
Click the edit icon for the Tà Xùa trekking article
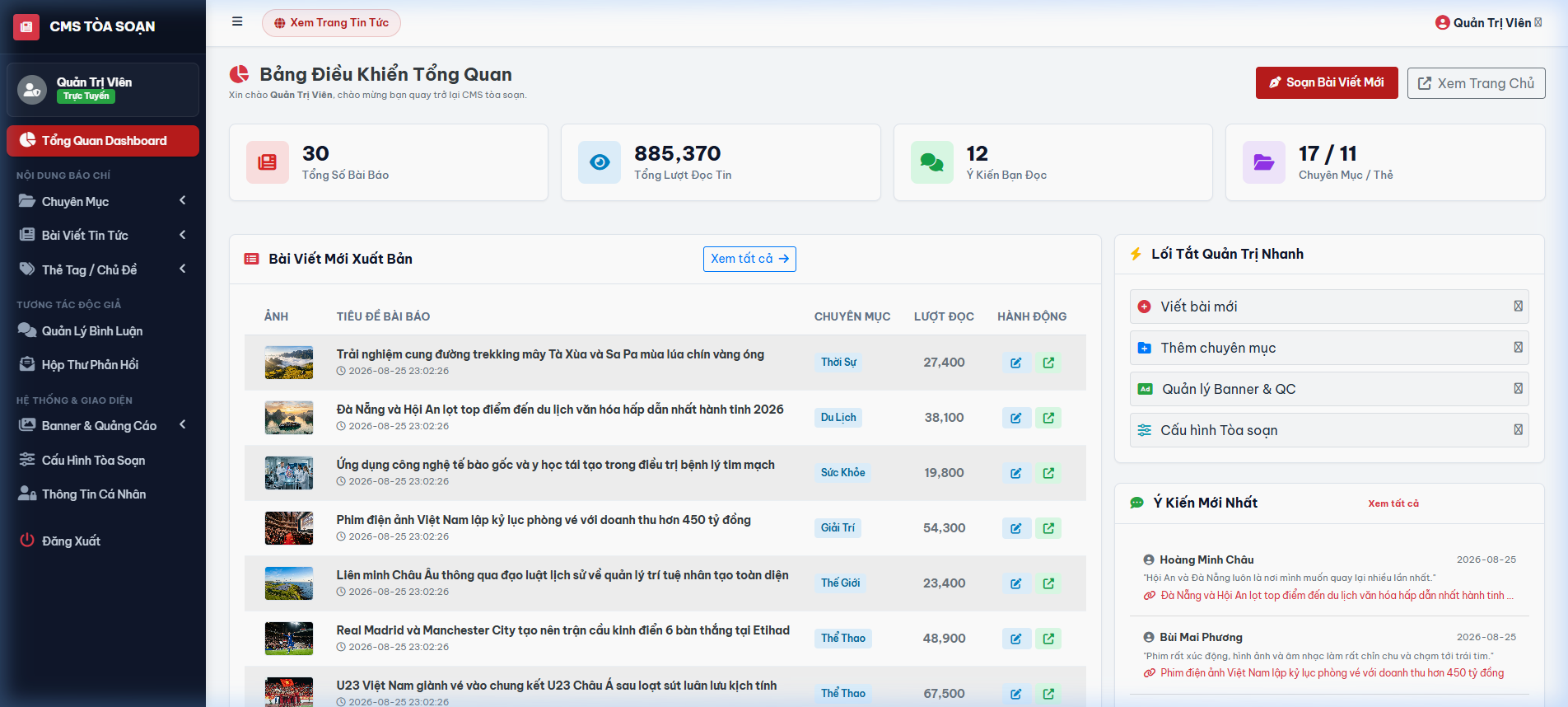point(1016,363)
